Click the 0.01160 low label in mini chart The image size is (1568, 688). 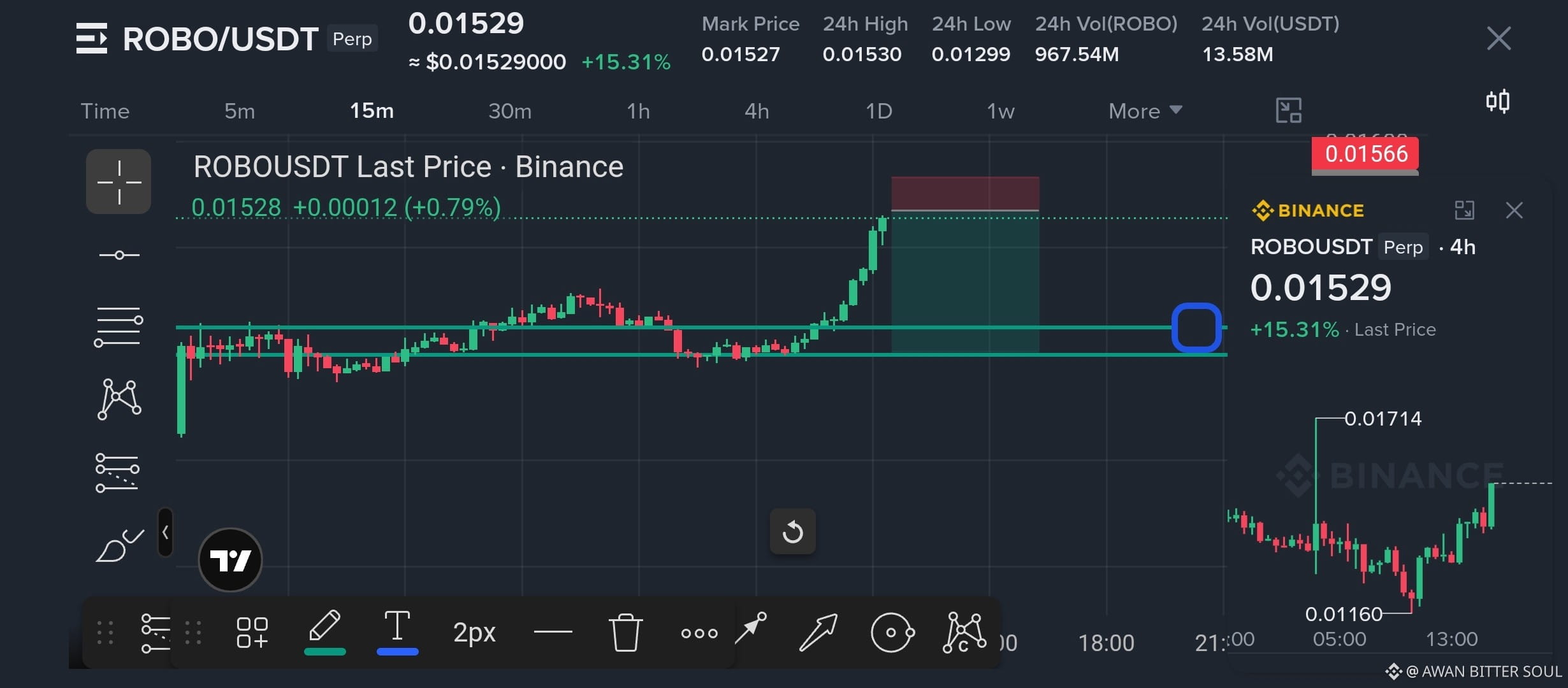pos(1344,614)
